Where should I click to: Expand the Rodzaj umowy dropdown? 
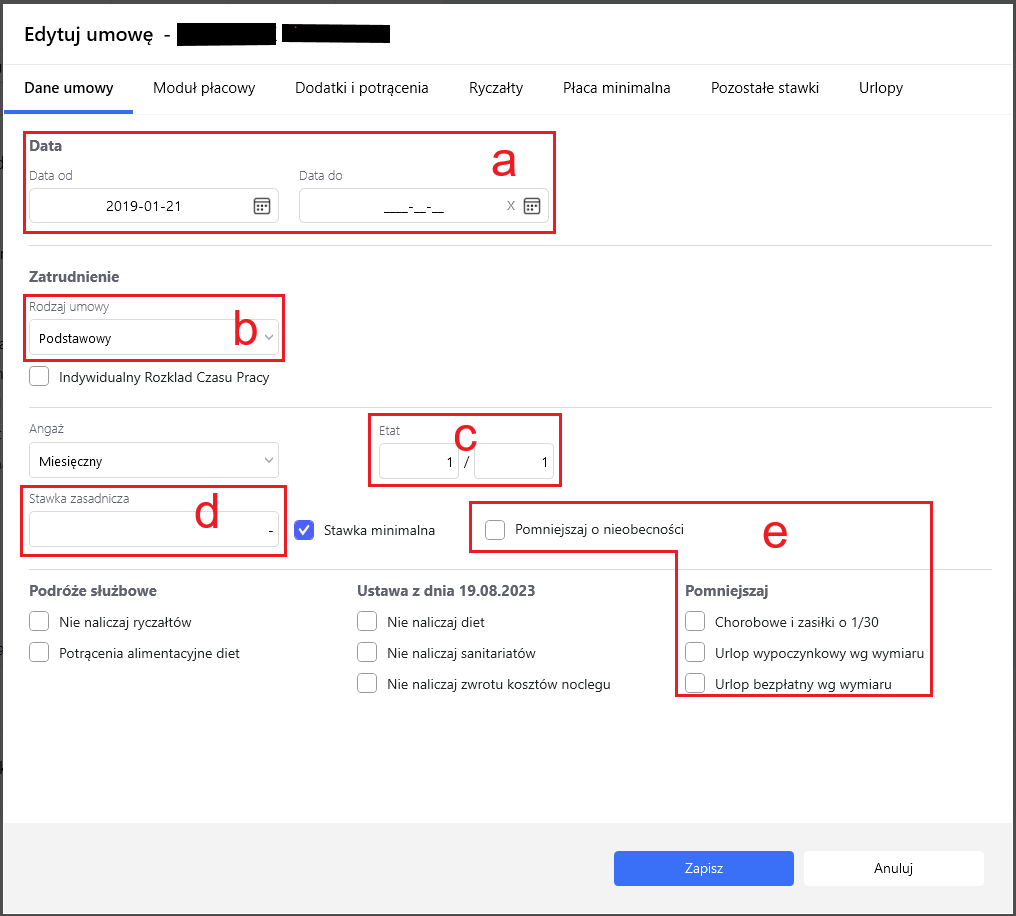154,338
